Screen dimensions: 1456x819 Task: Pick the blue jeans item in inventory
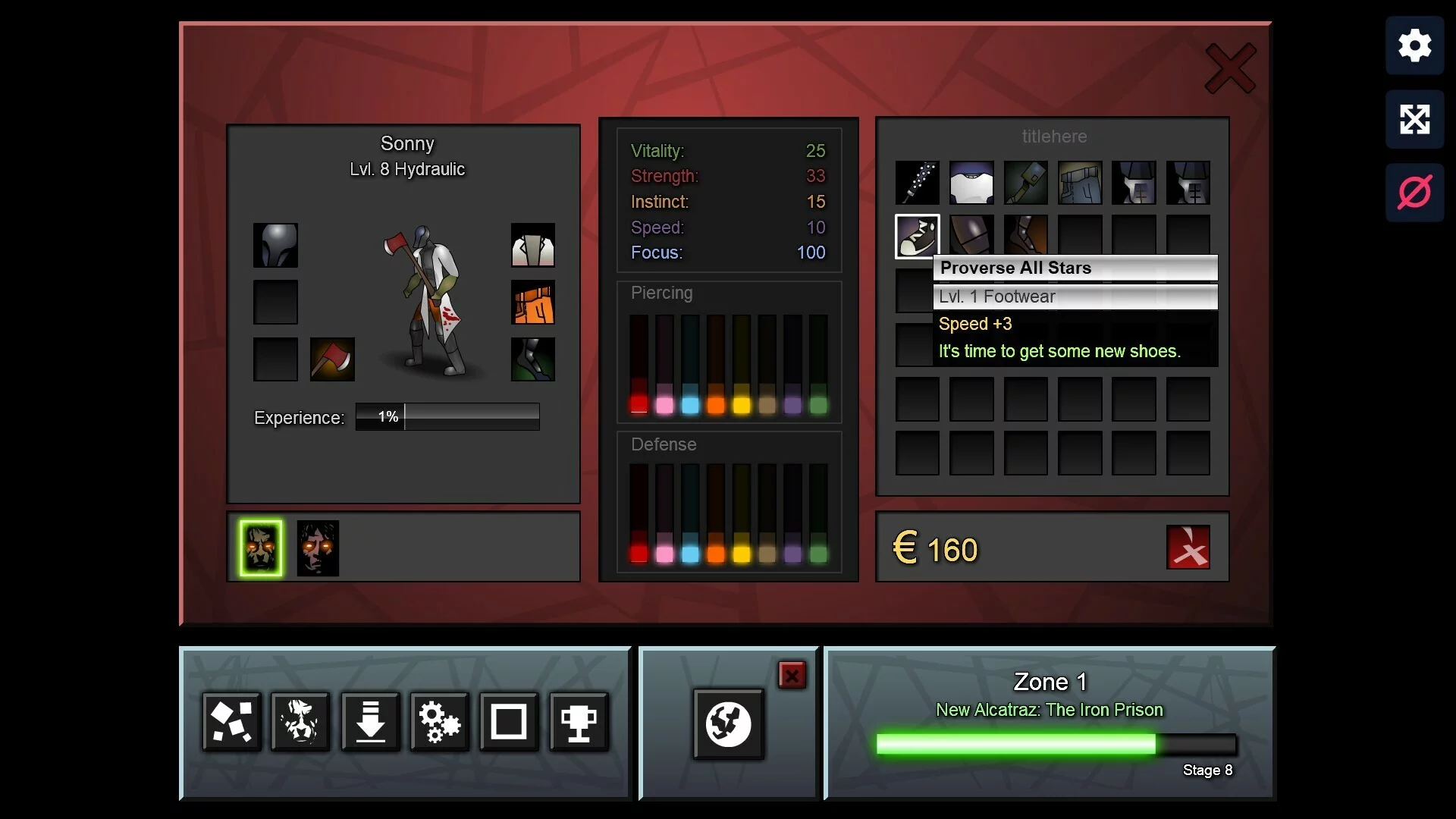point(1080,183)
